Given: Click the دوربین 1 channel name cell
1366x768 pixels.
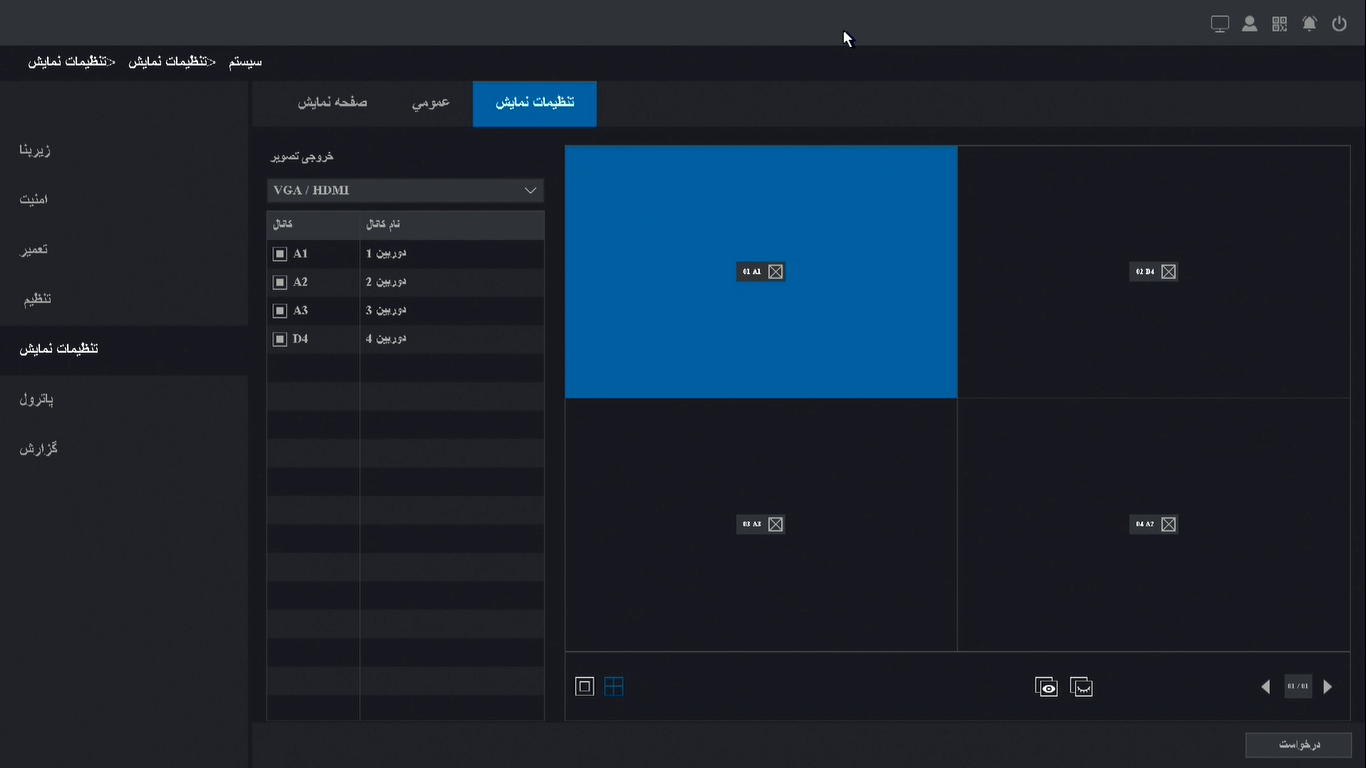Looking at the screenshot, I should click(x=452, y=254).
